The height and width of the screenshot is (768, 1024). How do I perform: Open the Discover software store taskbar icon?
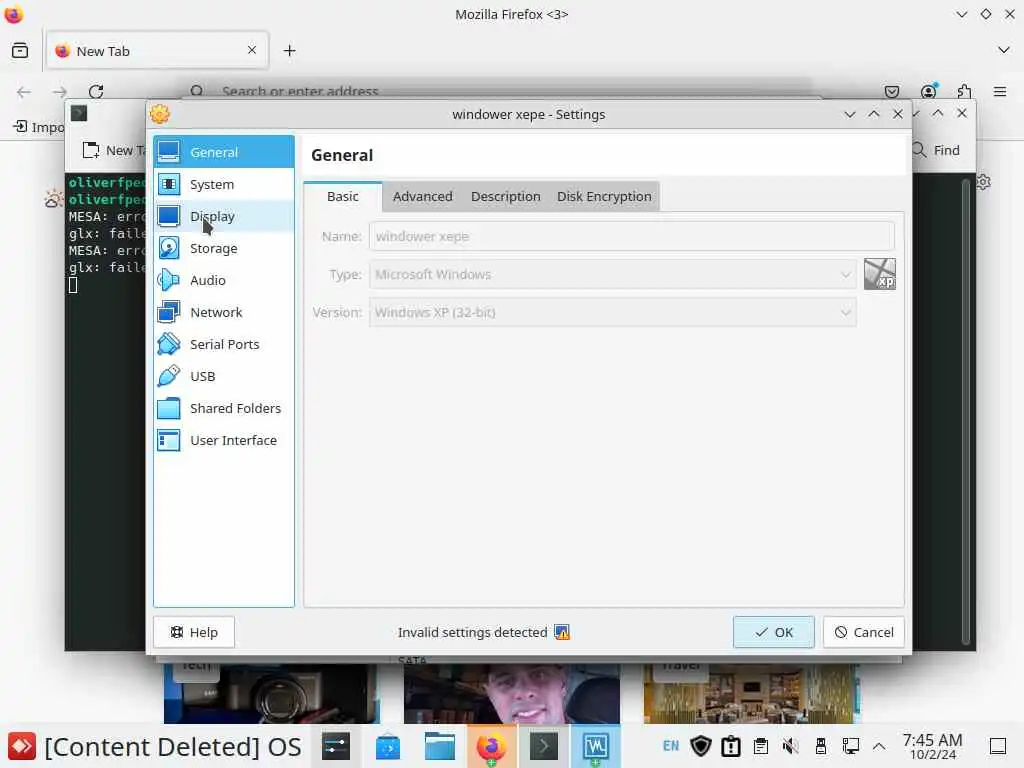(387, 746)
